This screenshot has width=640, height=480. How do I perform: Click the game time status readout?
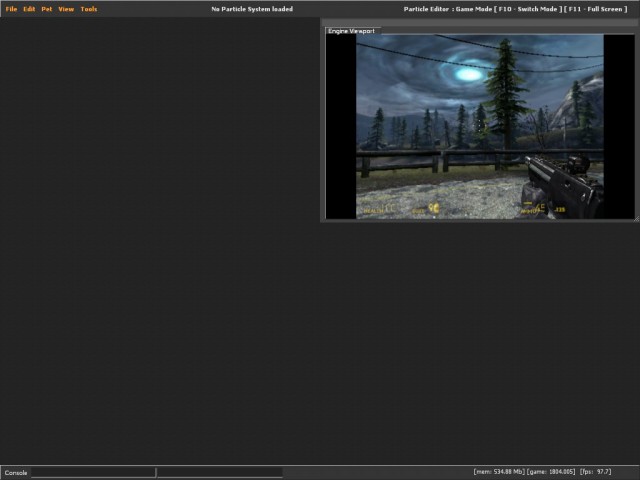point(551,472)
